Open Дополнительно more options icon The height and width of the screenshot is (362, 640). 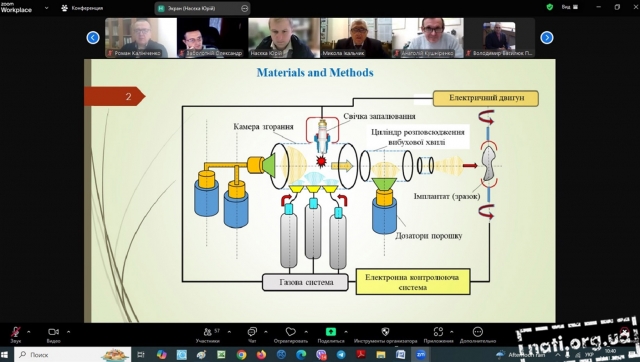[478, 331]
